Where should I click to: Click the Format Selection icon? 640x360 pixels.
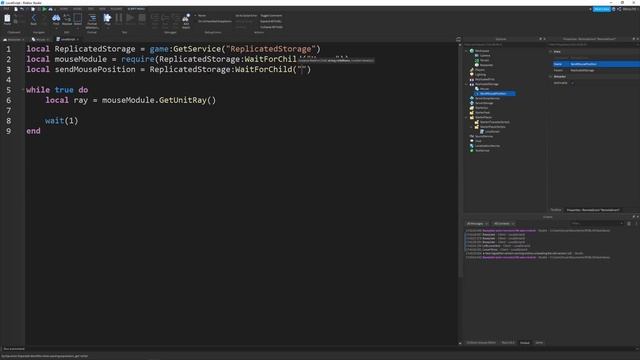pyautogui.click(x=92, y=20)
